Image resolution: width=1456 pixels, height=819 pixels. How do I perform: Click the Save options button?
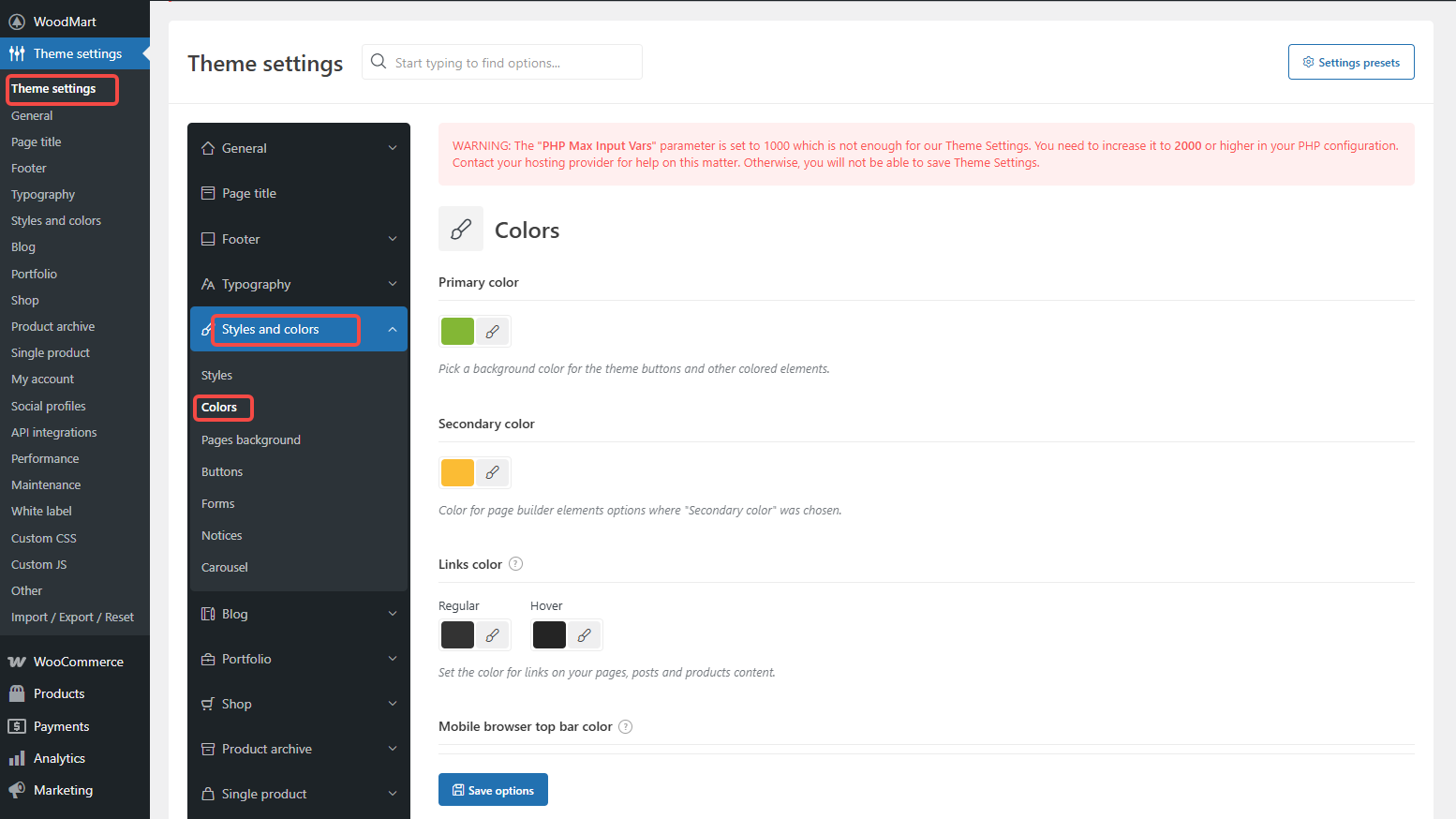(x=493, y=790)
